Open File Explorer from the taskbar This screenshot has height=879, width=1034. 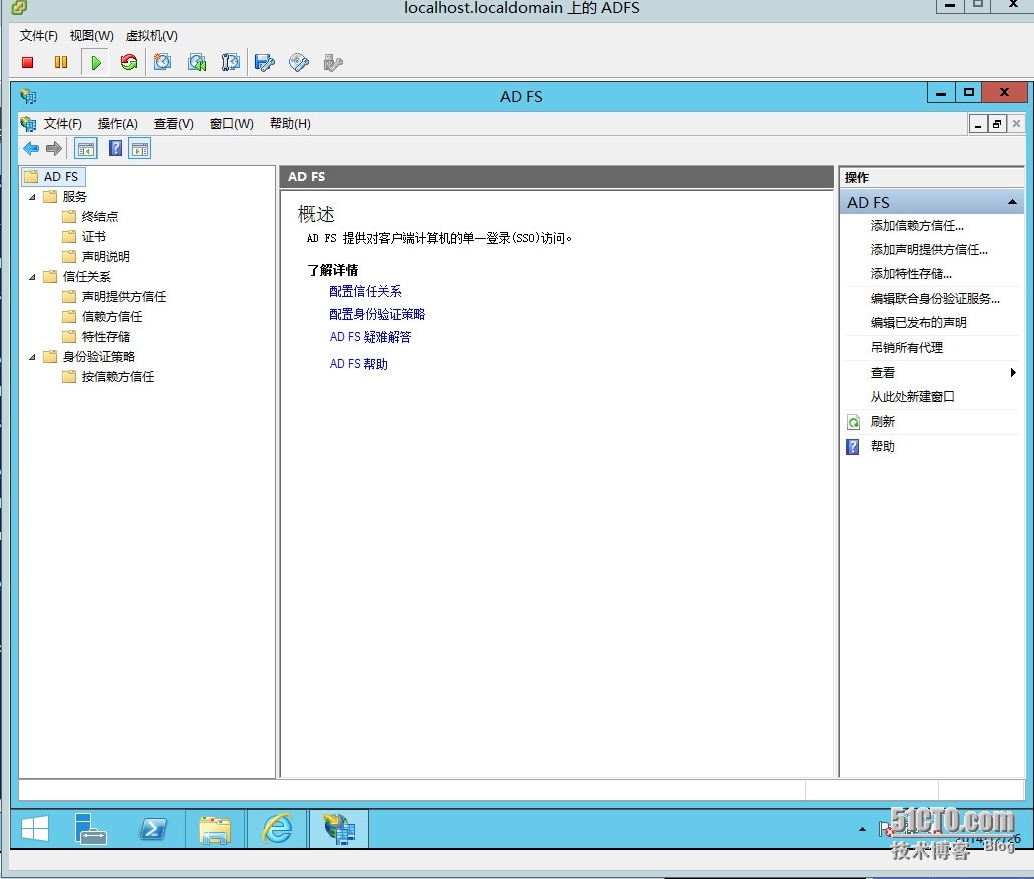click(x=215, y=830)
